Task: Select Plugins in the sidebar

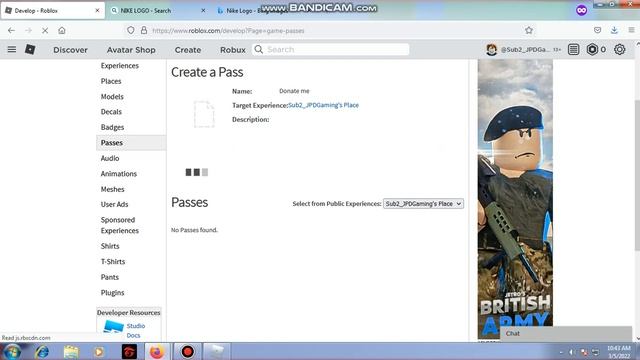Action: tap(112, 293)
